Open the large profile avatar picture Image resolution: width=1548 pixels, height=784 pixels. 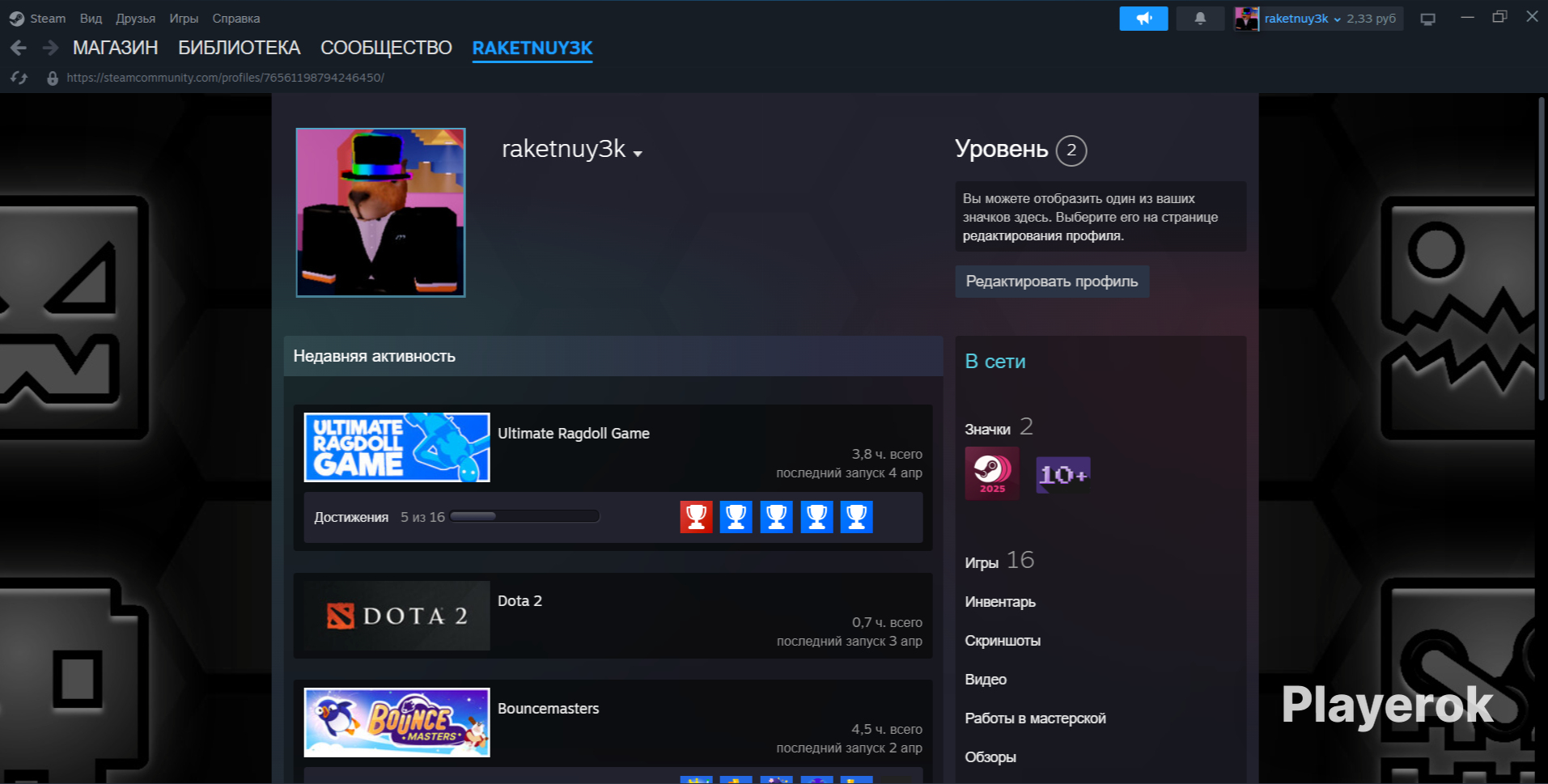coord(380,213)
